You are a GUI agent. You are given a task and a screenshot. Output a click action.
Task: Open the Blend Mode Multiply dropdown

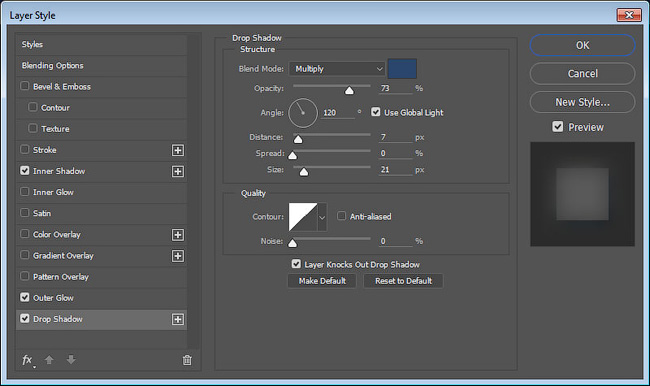[337, 69]
